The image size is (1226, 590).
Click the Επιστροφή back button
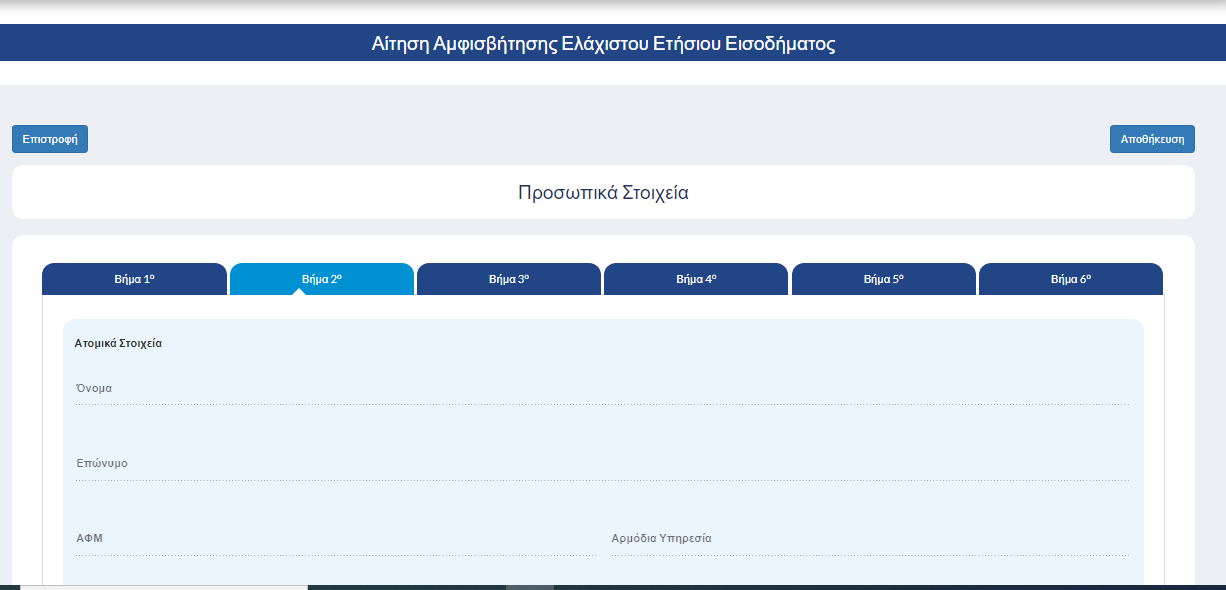point(50,139)
